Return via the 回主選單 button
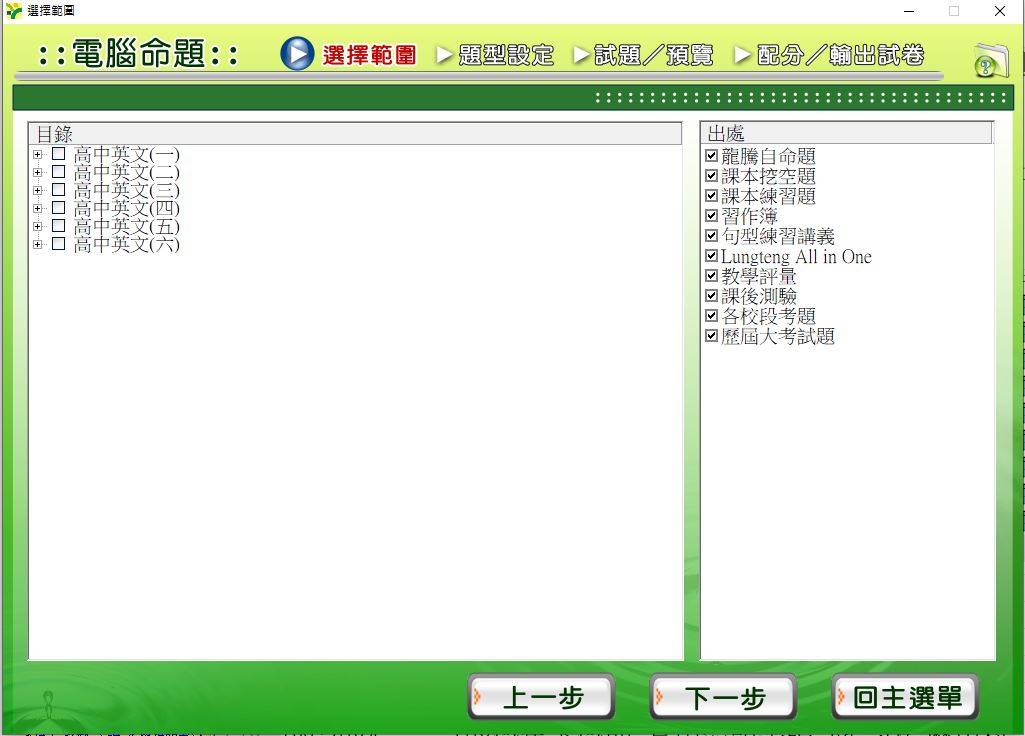The height and width of the screenshot is (736, 1025). tap(905, 697)
